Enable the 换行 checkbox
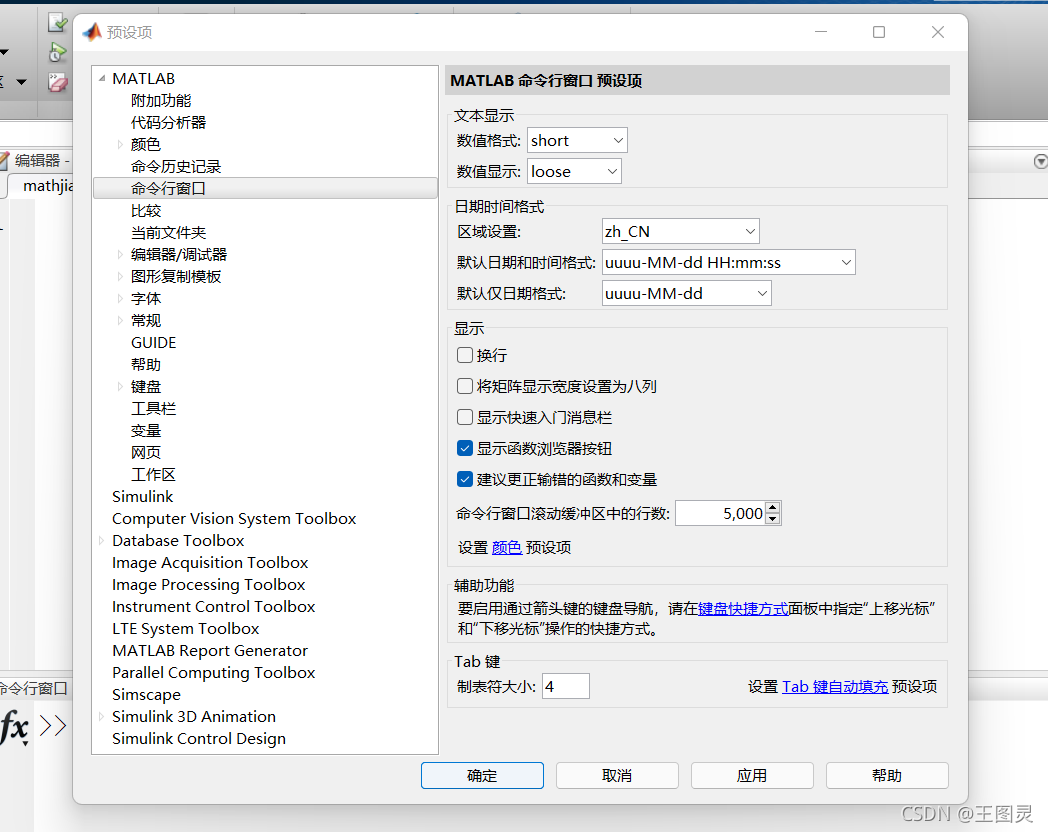Screen dimensions: 1048x832 coord(465,355)
